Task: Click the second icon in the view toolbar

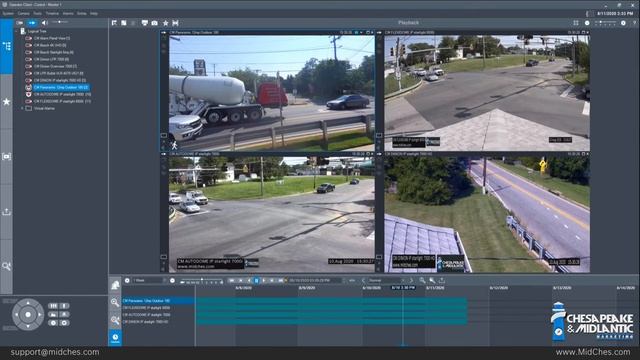Action: coord(124,23)
